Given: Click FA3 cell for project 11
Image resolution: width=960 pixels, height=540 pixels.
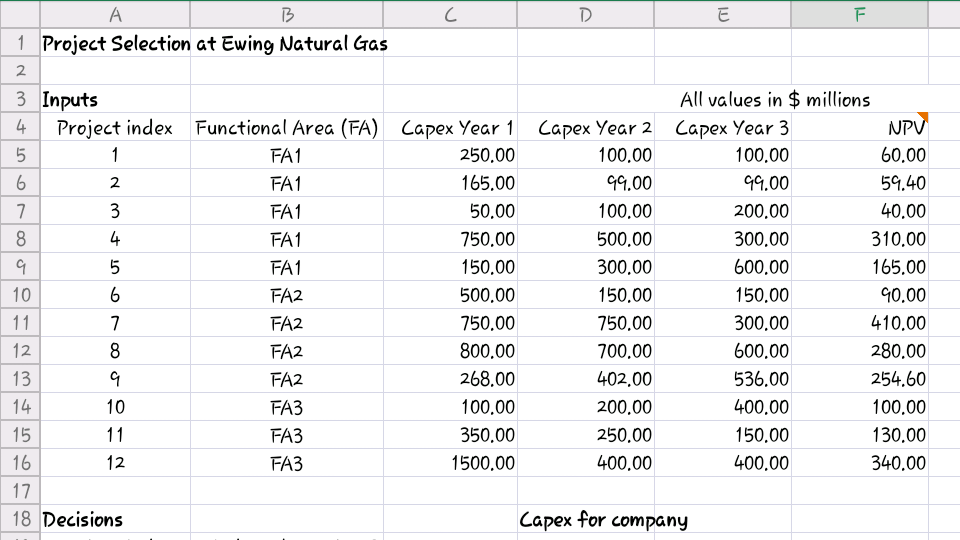Looking at the screenshot, I should [x=287, y=435].
